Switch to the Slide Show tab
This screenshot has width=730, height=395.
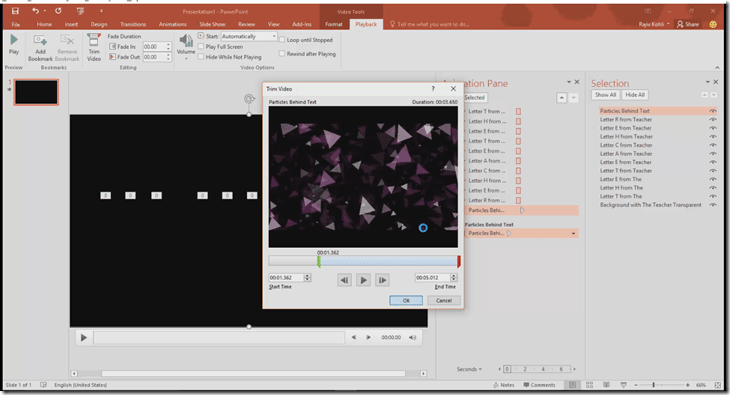pos(212,24)
